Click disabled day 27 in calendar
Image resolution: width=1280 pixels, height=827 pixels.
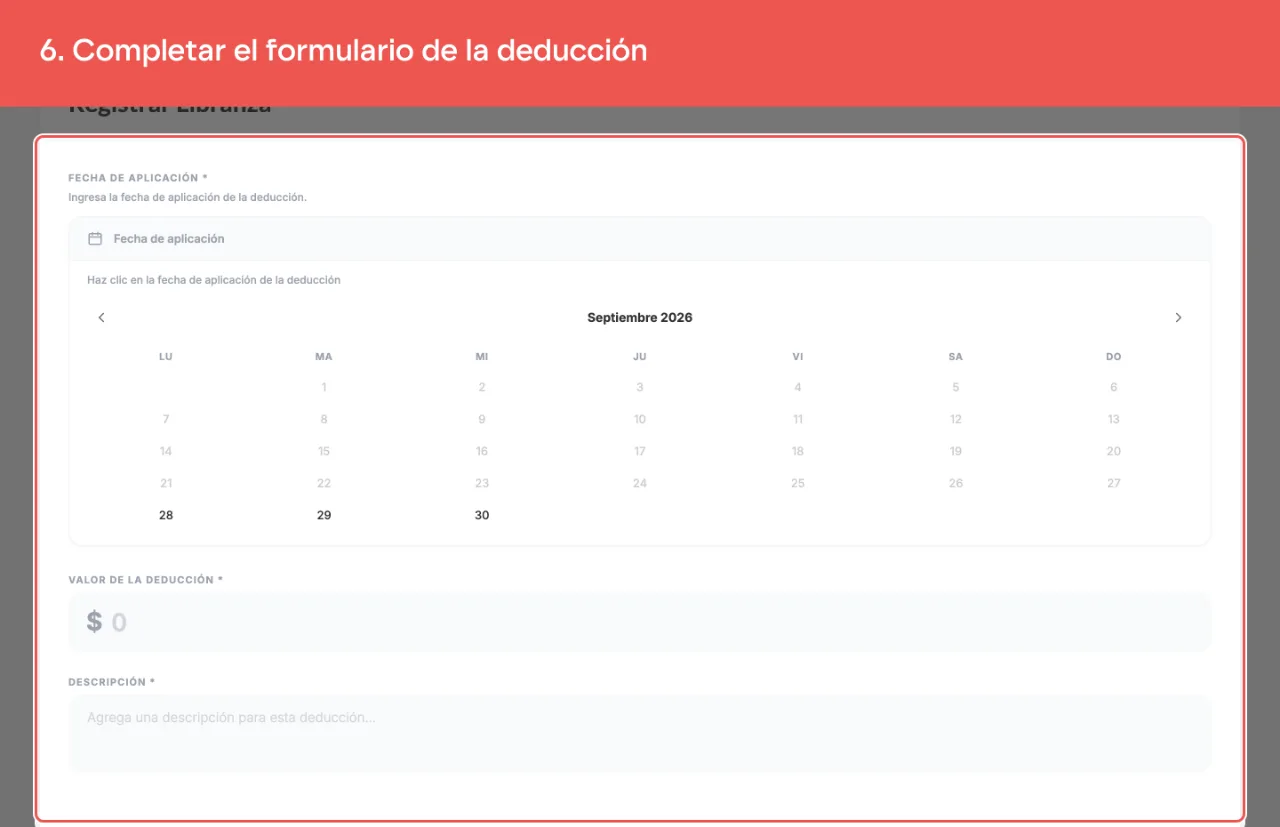pos(1114,483)
